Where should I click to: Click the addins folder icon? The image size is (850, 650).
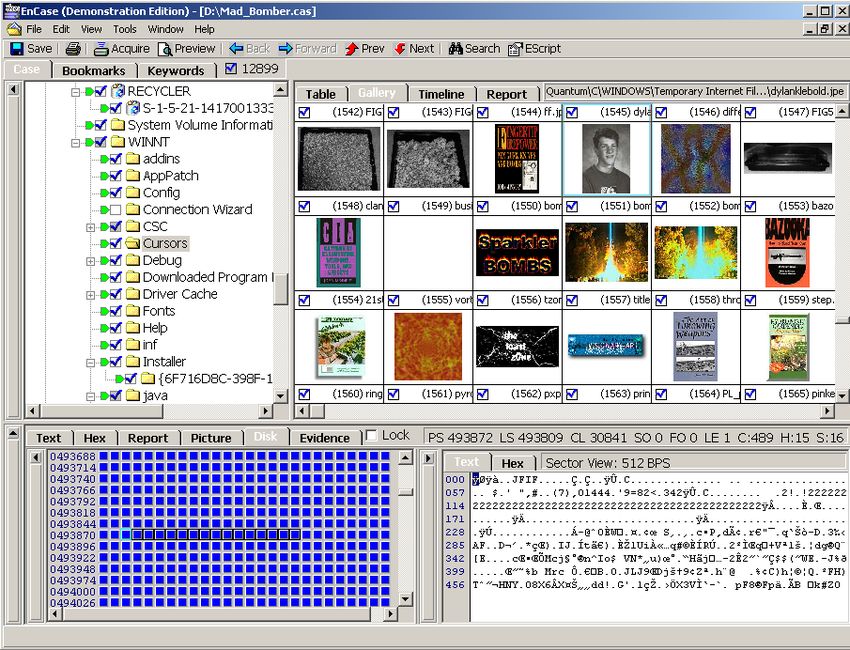[133, 159]
